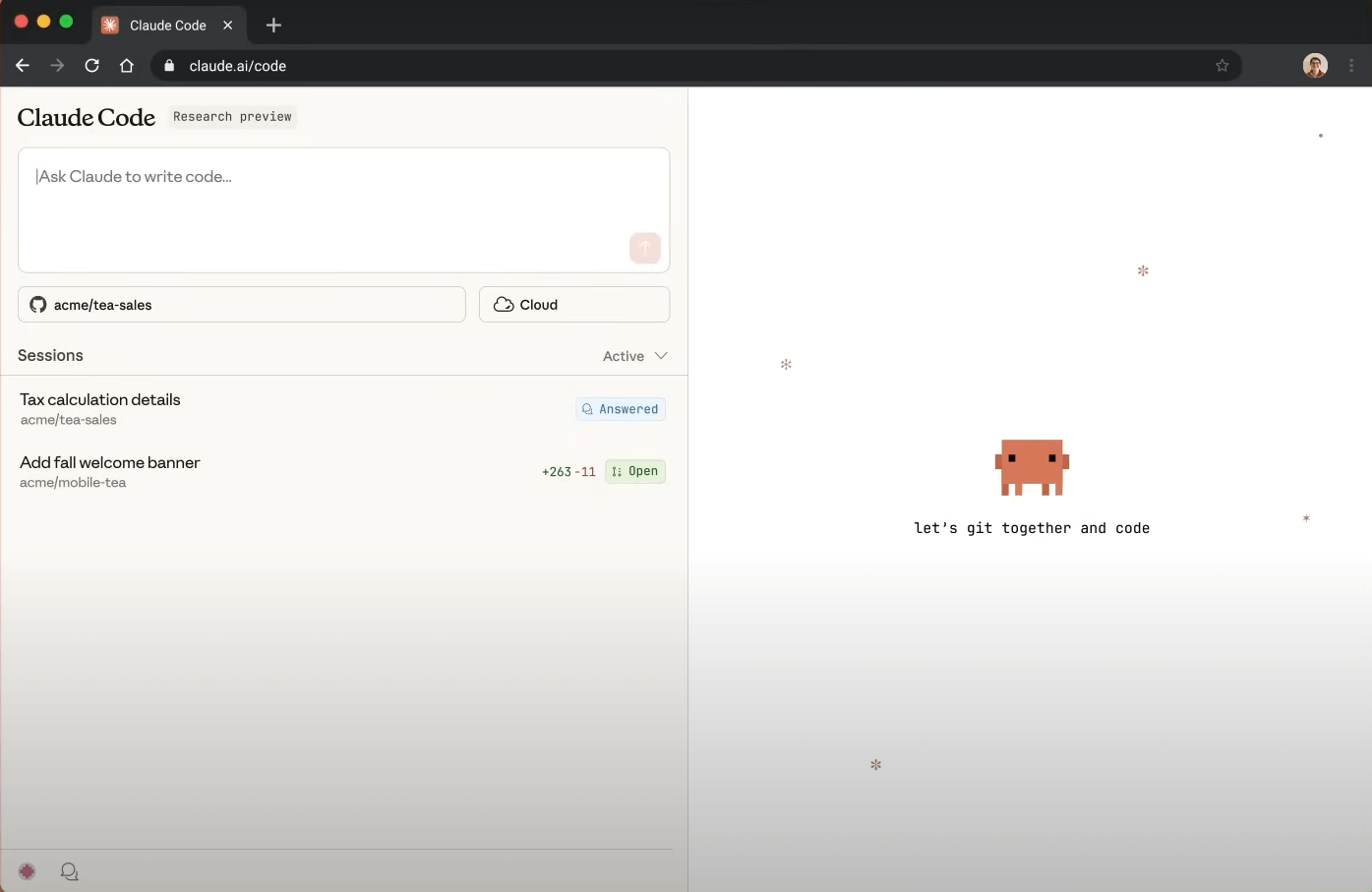Screen dimensions: 1372x892
Task: Open the acme/tea-sales repository selector
Action: (242, 305)
